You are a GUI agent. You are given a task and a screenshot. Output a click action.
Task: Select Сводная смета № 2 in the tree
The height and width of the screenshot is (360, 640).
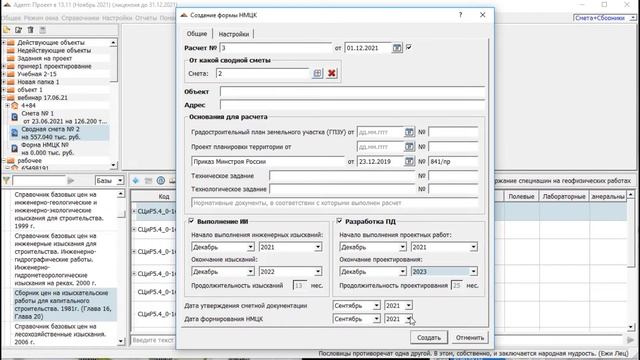[51, 133]
